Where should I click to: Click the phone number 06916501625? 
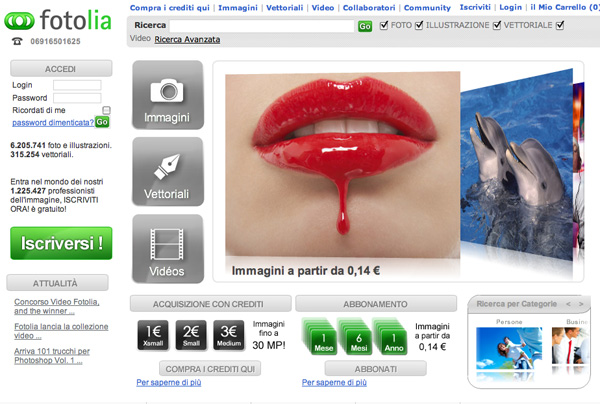[55, 41]
